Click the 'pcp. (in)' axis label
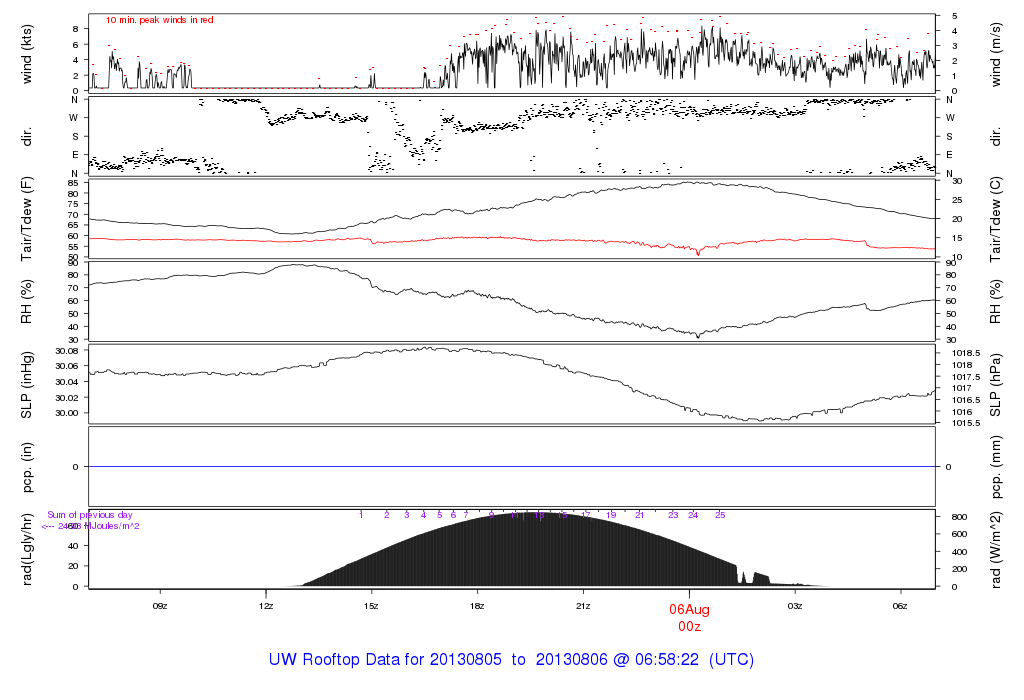The width and height of the screenshot is (1024, 700). 27,467
